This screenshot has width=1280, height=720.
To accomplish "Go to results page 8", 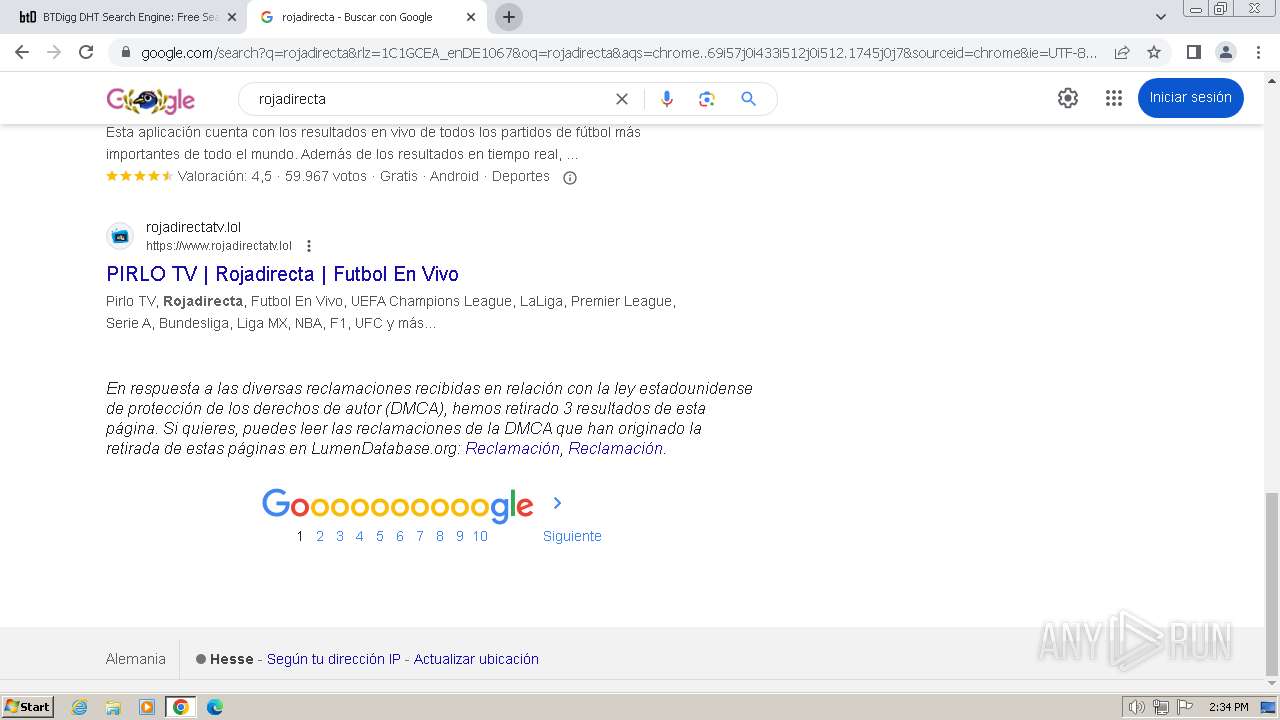I will coord(440,536).
